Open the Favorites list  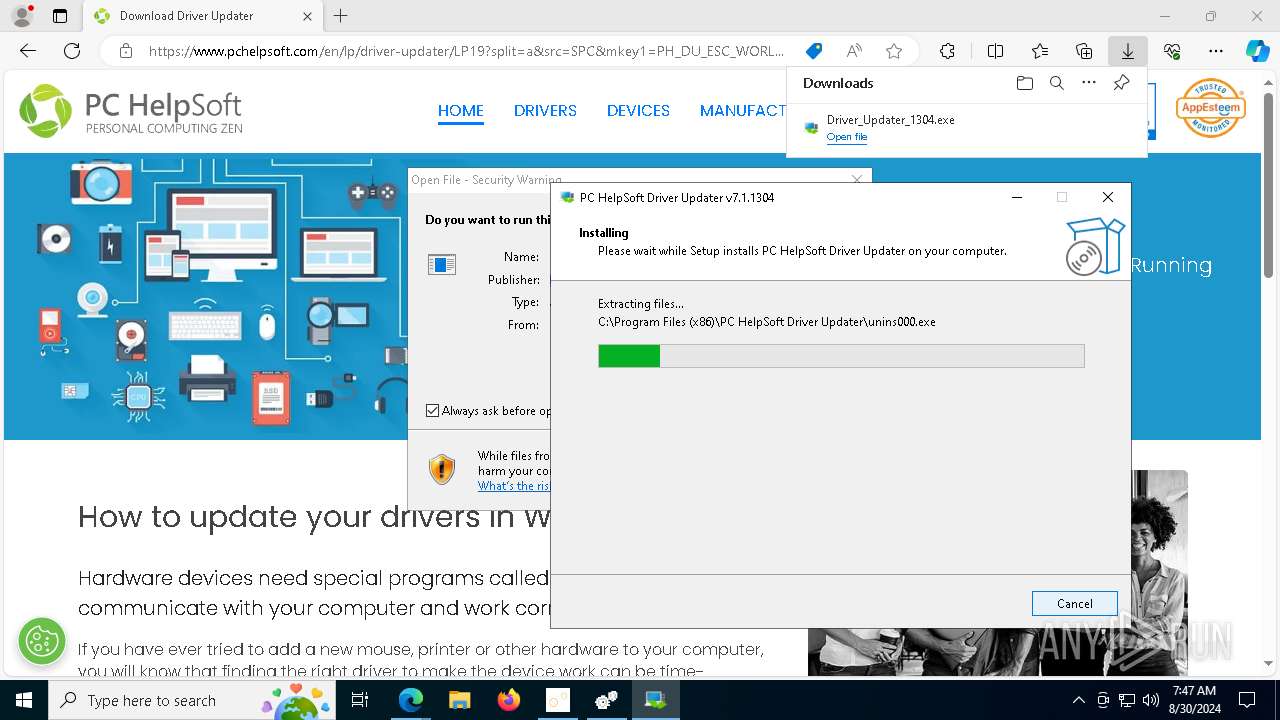coord(1040,51)
